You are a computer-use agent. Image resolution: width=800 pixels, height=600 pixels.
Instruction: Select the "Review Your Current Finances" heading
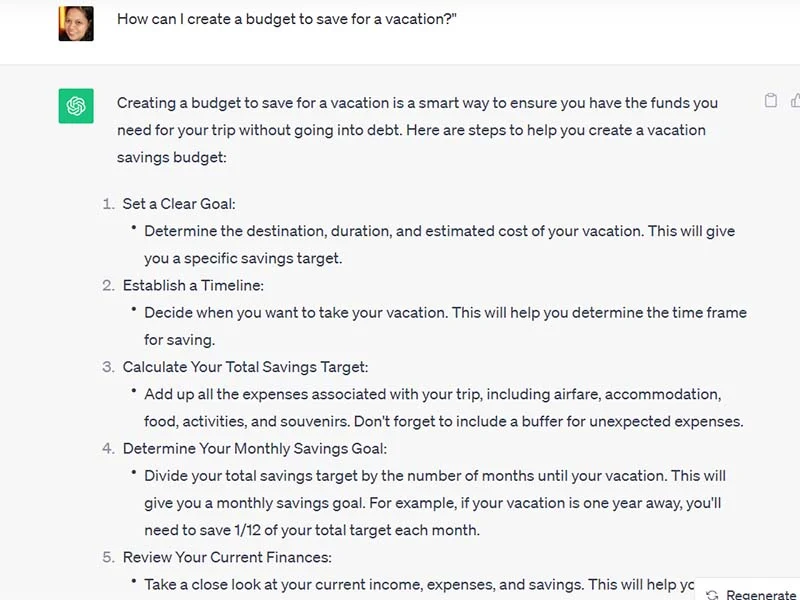[227, 557]
